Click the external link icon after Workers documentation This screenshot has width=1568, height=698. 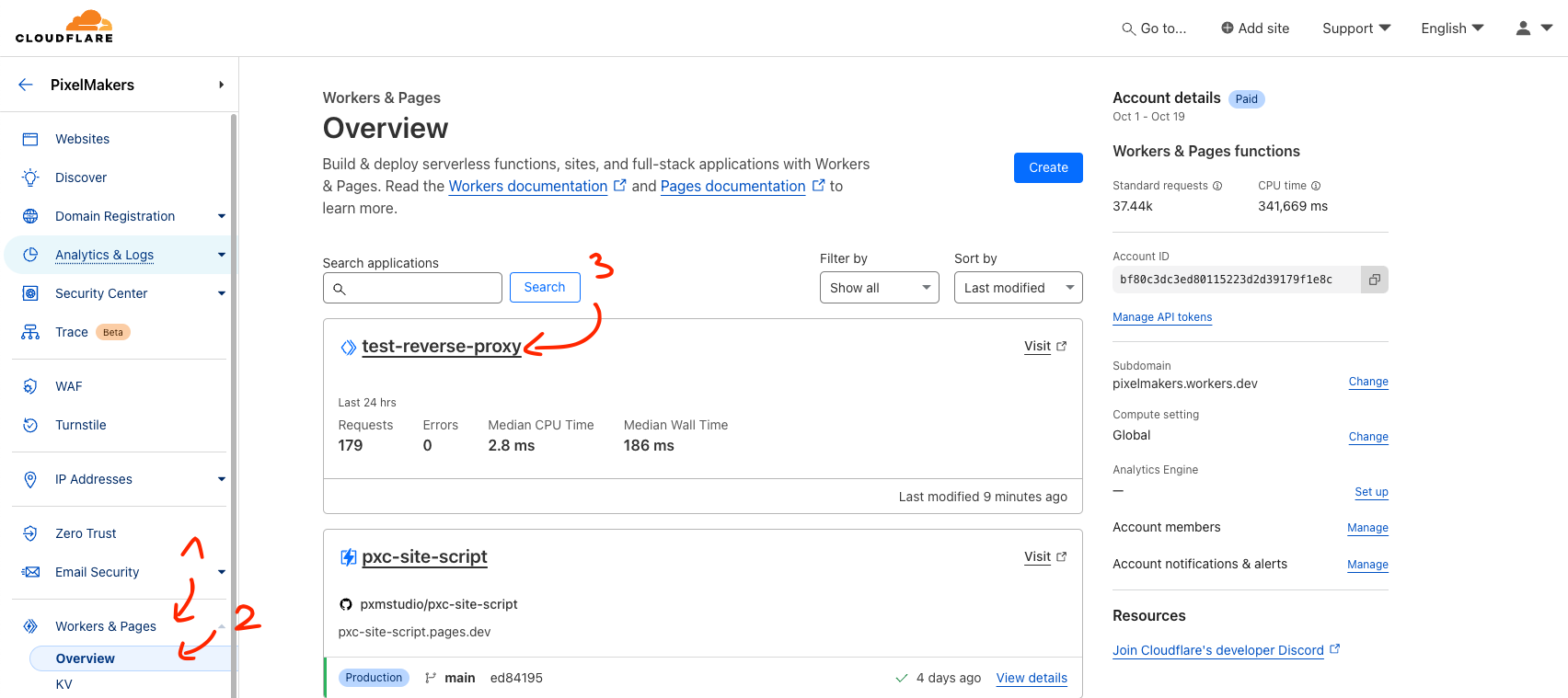619,185
